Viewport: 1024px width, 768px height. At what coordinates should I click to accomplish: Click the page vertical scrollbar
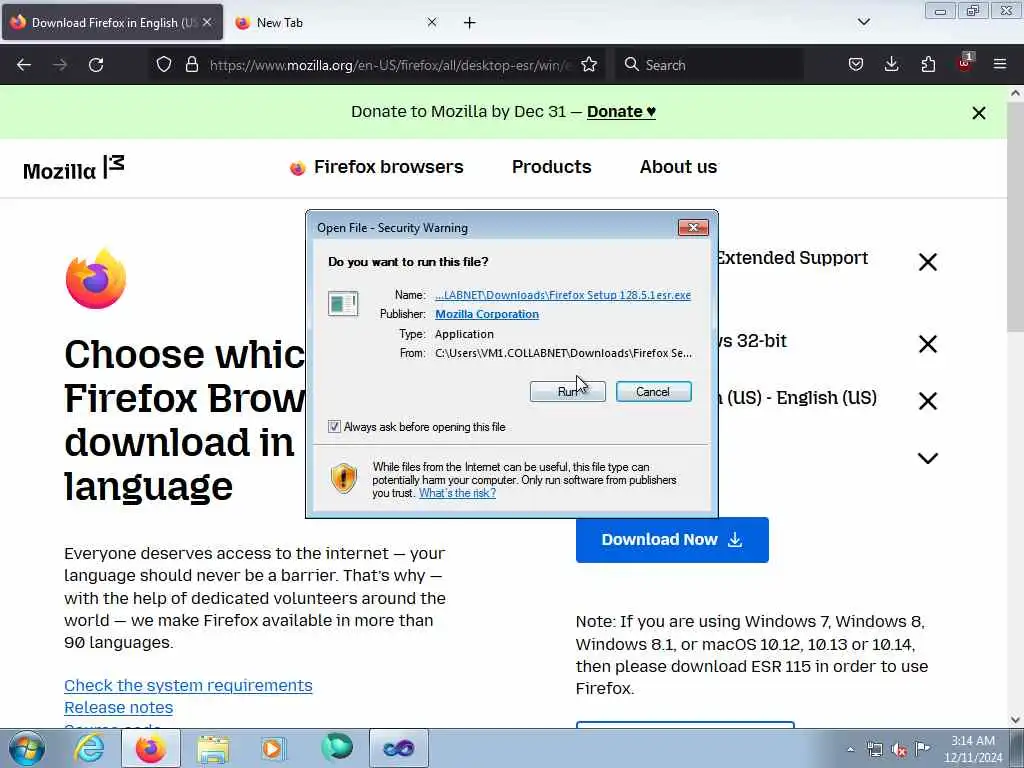pyautogui.click(x=1015, y=216)
